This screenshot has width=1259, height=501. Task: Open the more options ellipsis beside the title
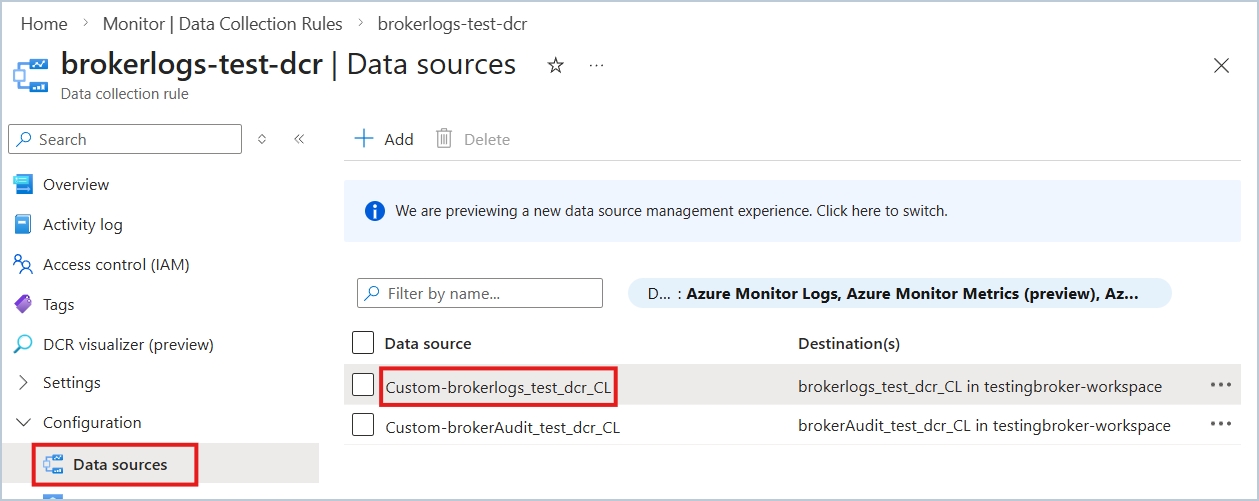tap(596, 65)
